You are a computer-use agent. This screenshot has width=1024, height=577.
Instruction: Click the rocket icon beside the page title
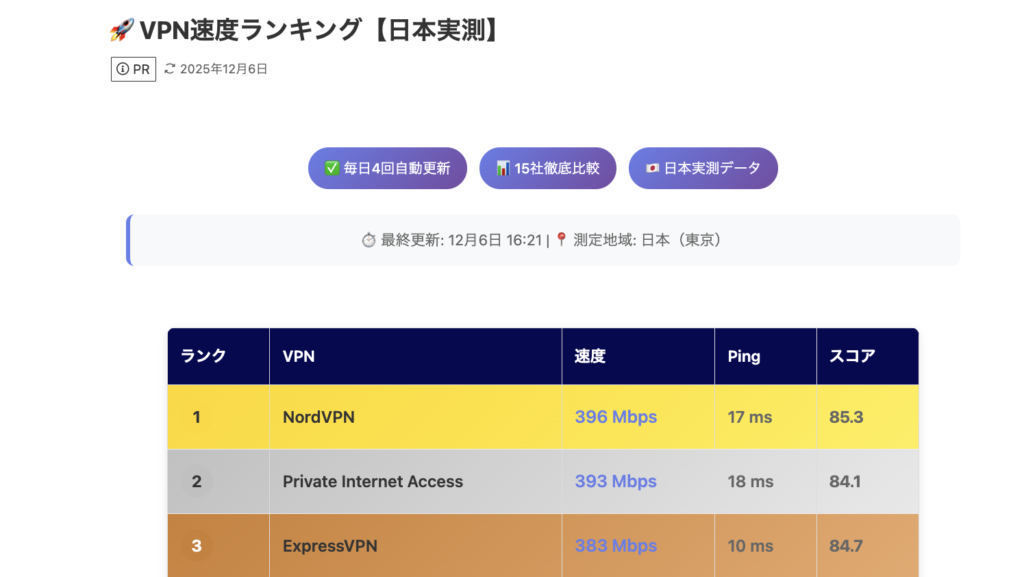pyautogui.click(x=121, y=30)
